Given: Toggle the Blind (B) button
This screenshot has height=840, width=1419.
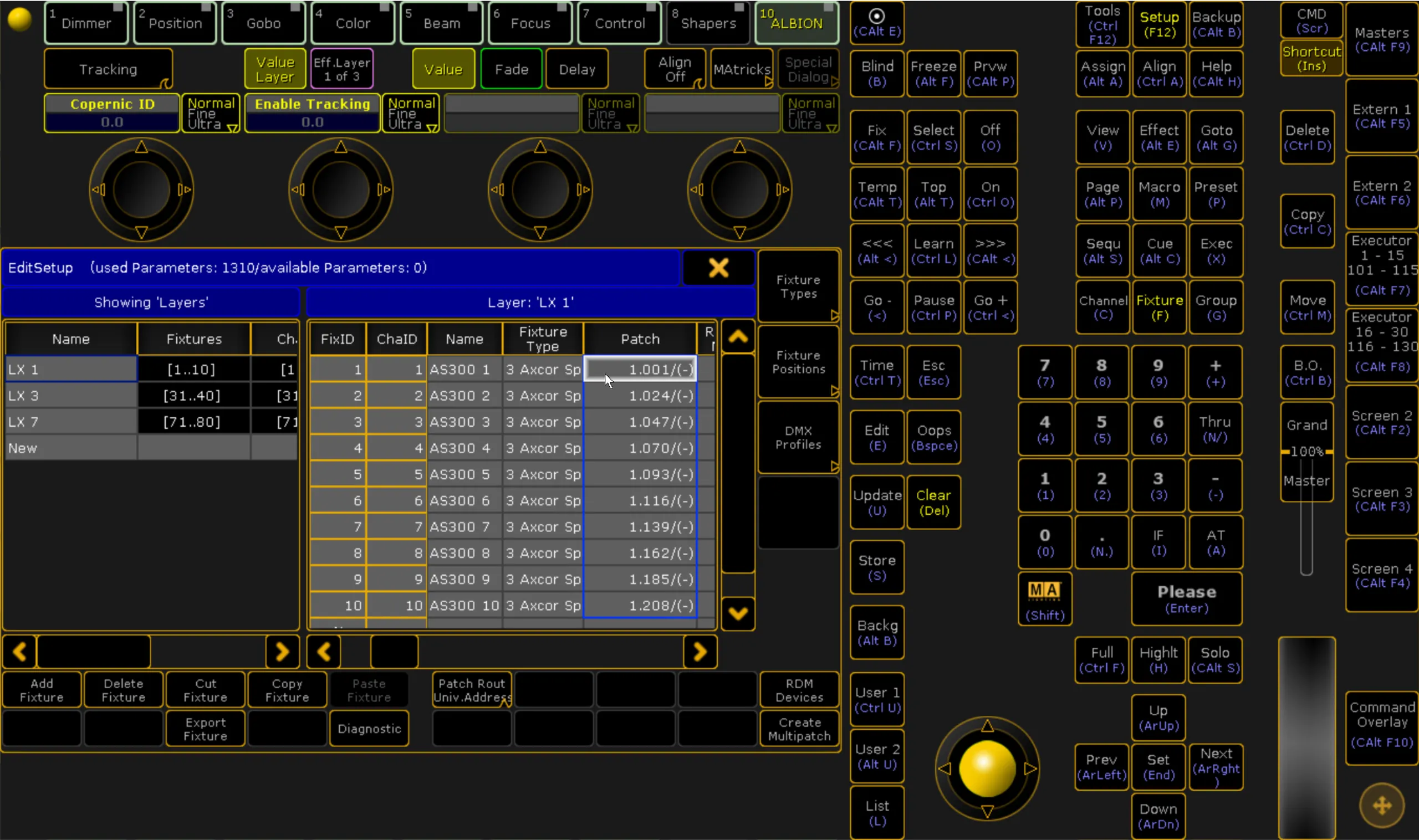Looking at the screenshot, I should coord(876,74).
